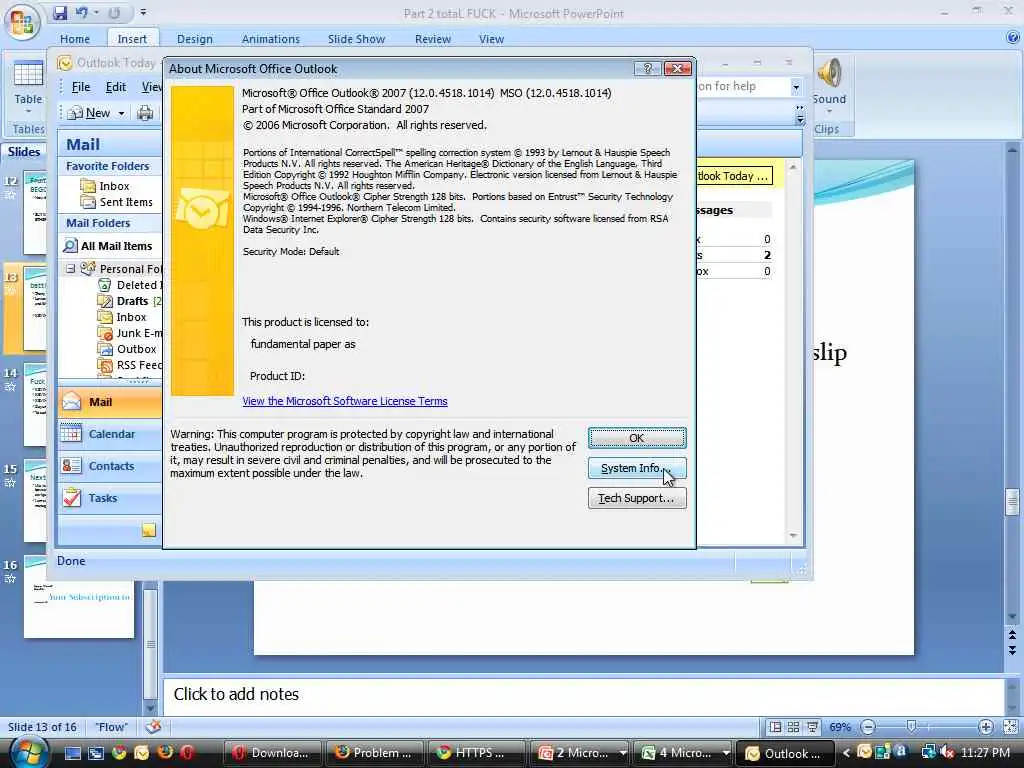Image resolution: width=1024 pixels, height=768 pixels.
Task: Open the View ribbon tab
Action: click(x=491, y=39)
